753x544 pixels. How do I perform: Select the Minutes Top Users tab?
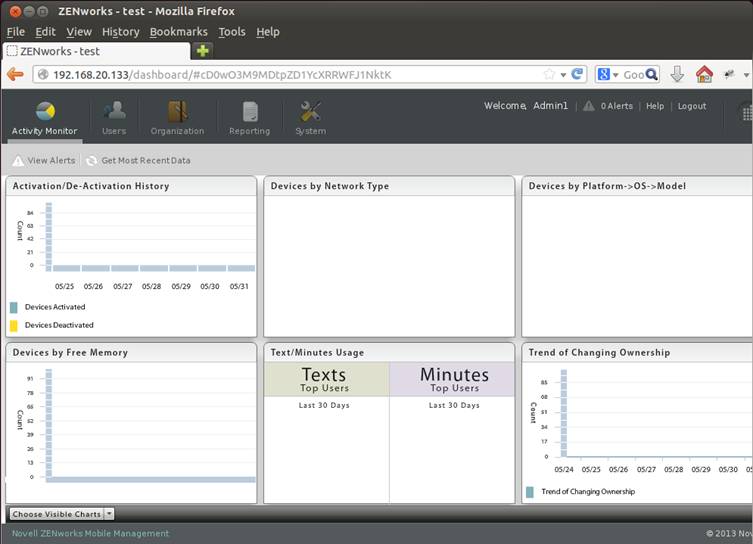click(452, 379)
